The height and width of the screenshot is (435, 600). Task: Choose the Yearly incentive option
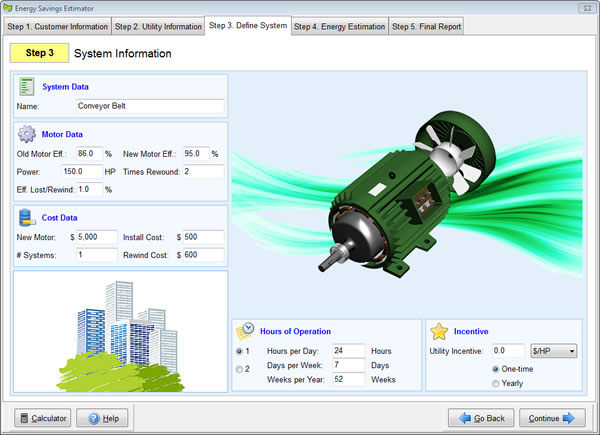[495, 383]
